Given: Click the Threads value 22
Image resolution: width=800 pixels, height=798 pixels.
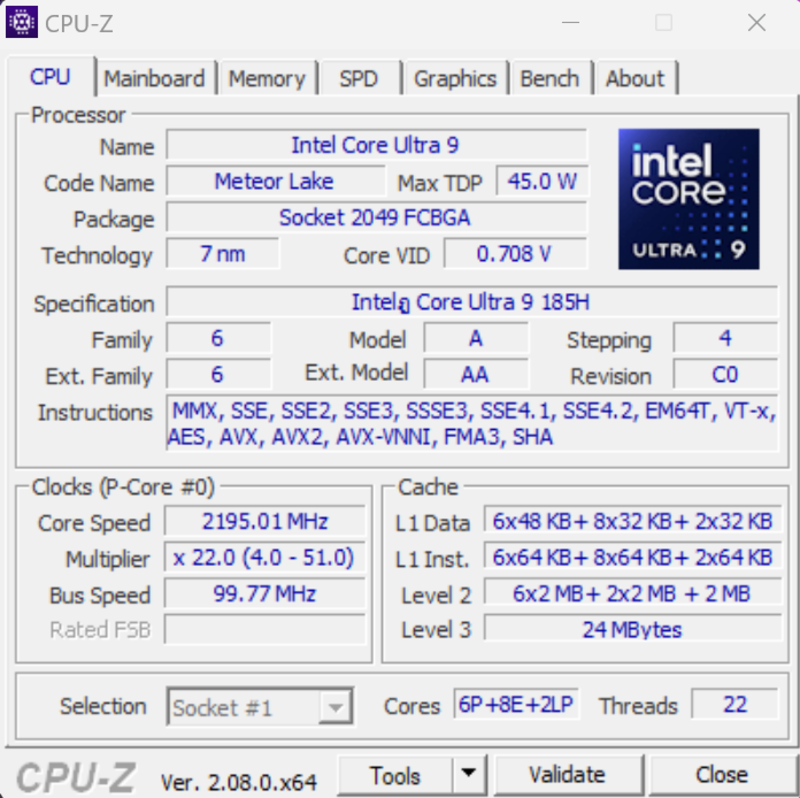Looking at the screenshot, I should (735, 705).
